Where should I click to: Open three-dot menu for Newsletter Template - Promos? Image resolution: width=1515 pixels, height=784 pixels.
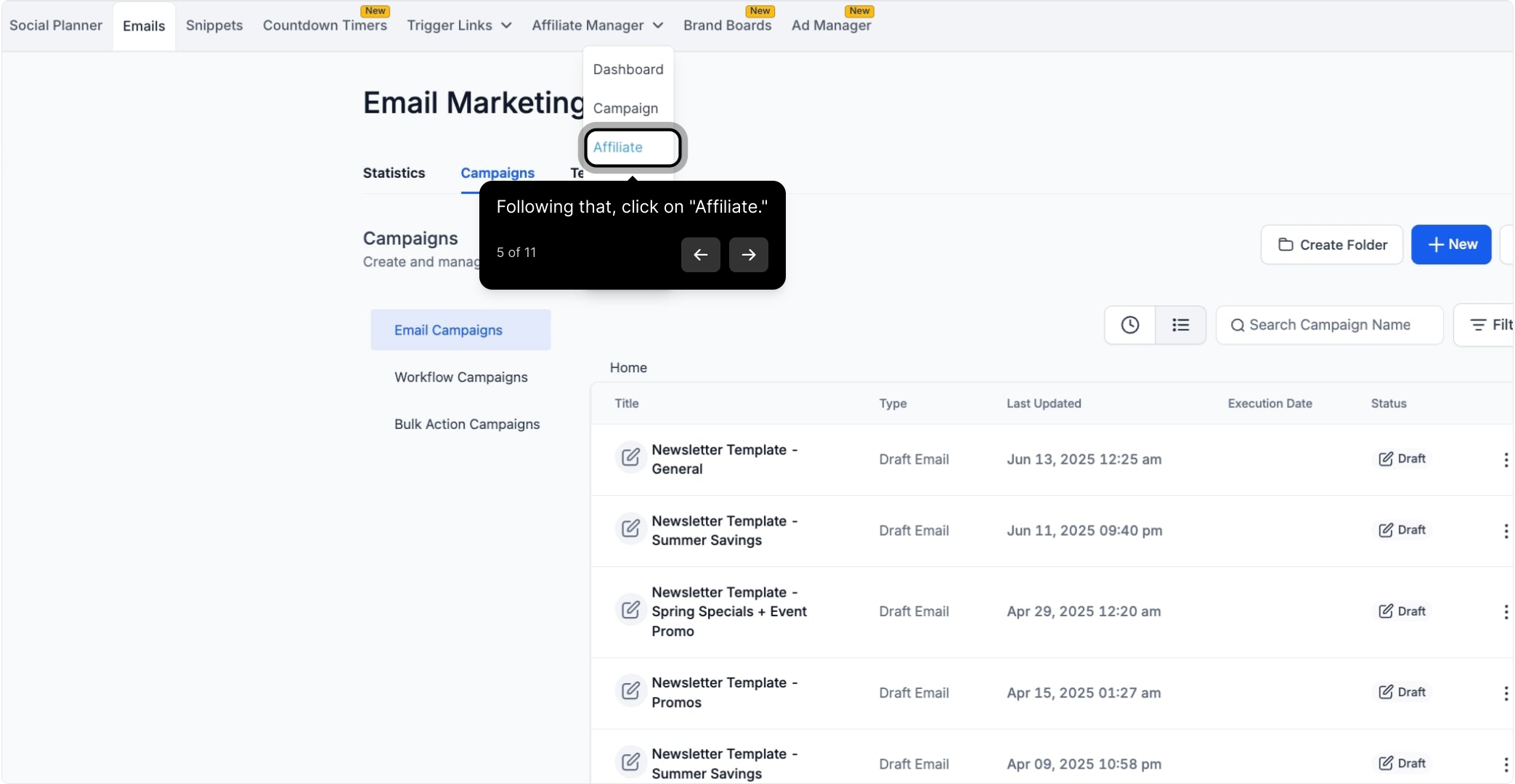(1506, 693)
